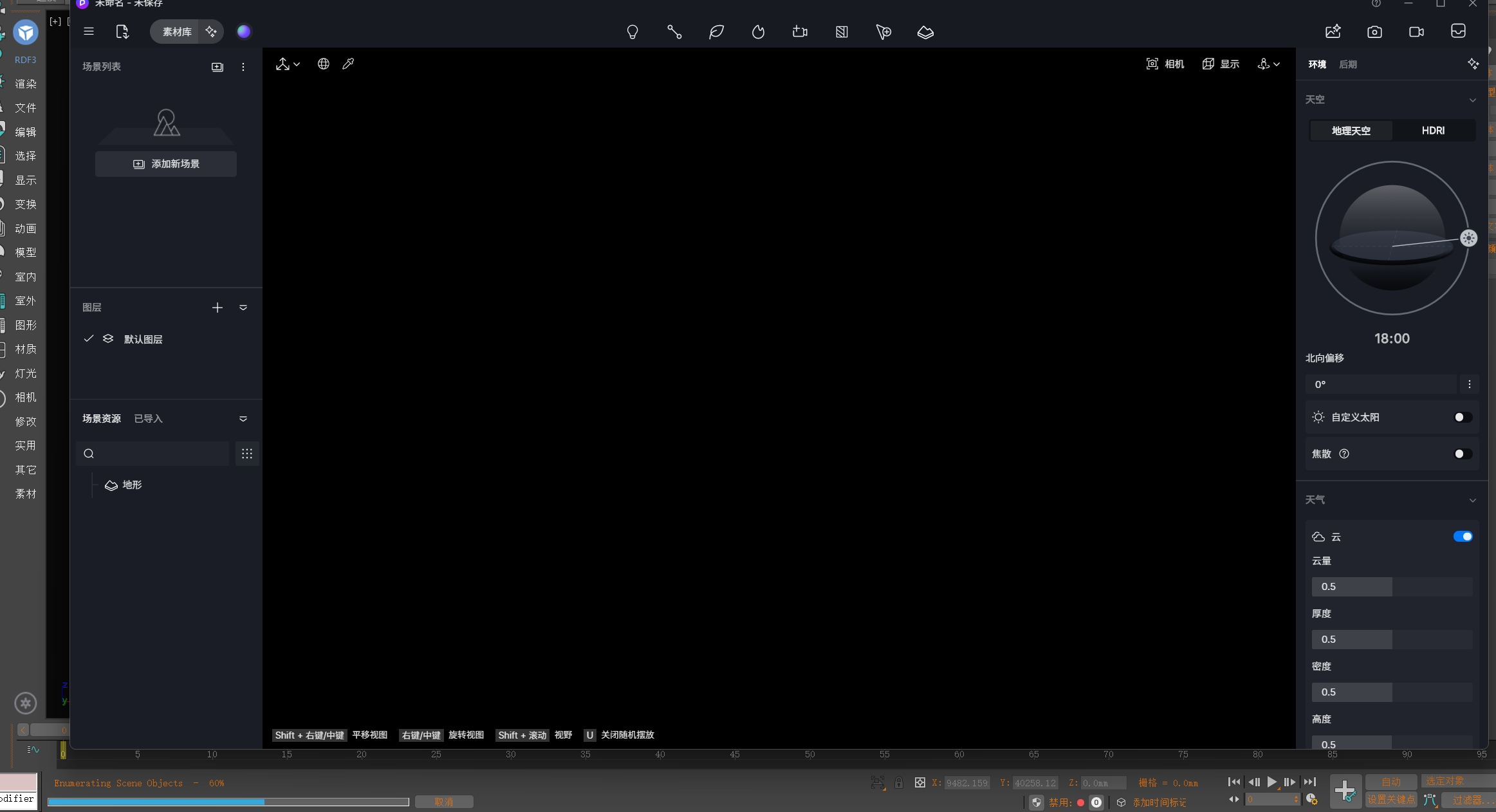Switch to the HDRI sky tab
Image resolution: width=1496 pixels, height=812 pixels.
click(1433, 131)
